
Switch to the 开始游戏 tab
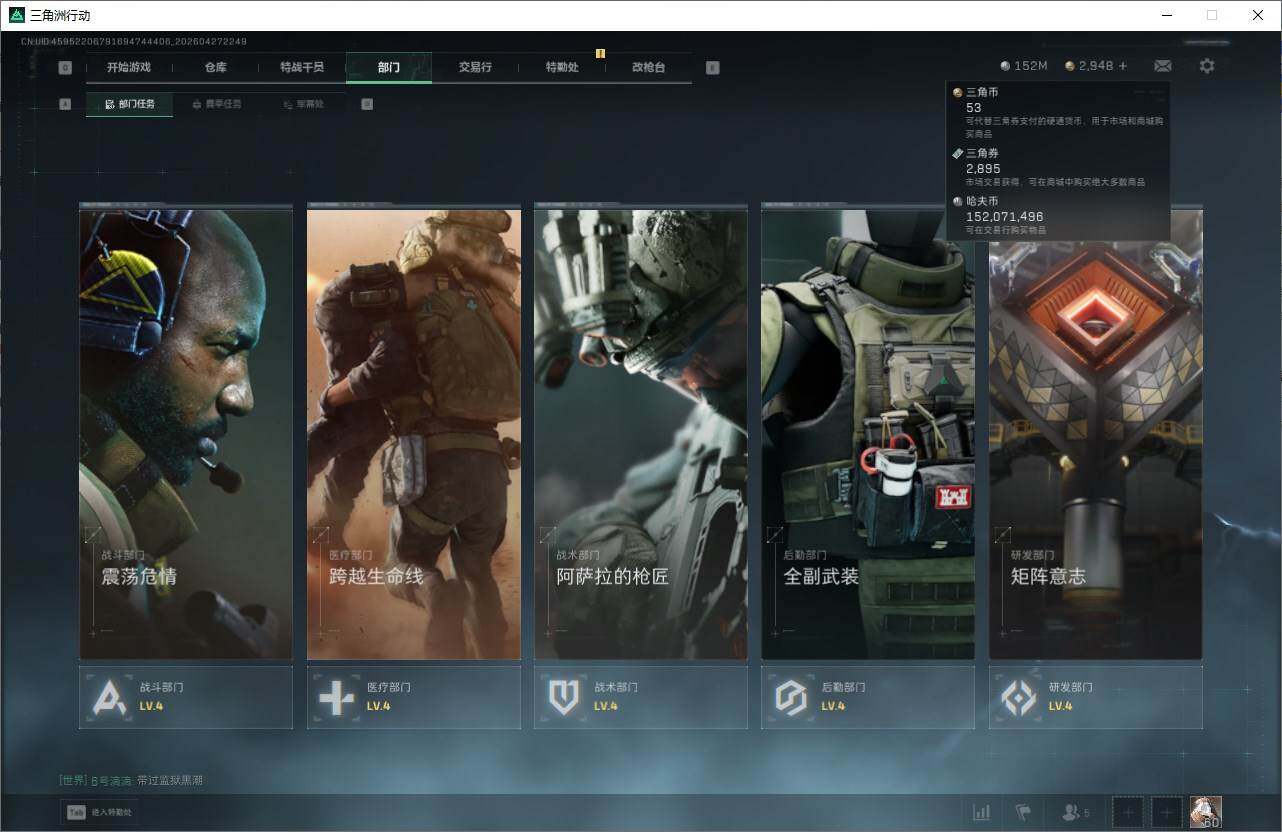coord(129,67)
